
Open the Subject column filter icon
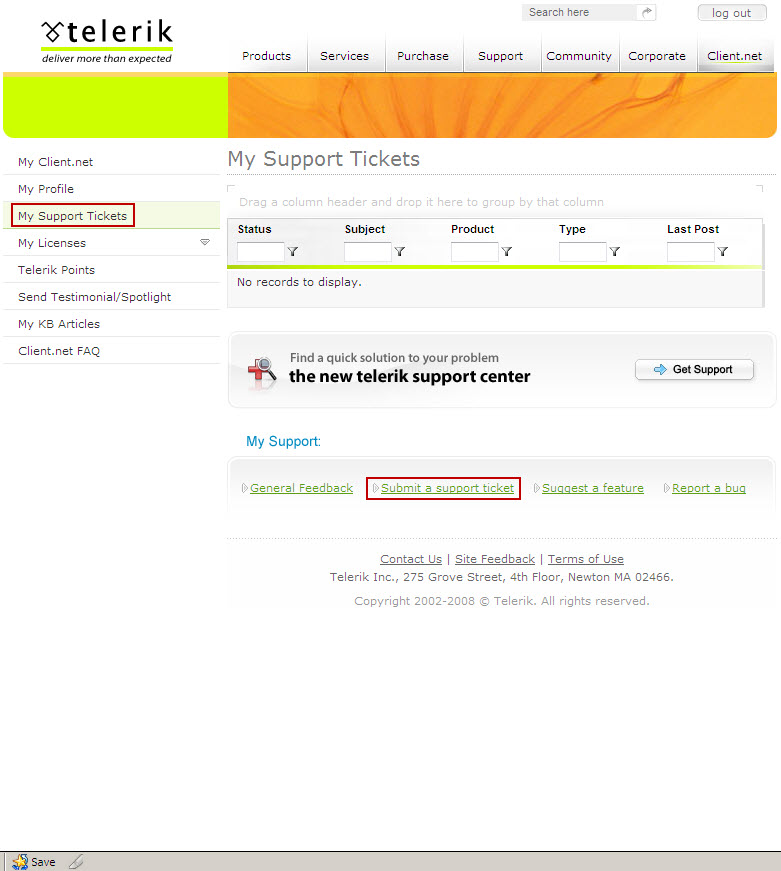pos(399,252)
